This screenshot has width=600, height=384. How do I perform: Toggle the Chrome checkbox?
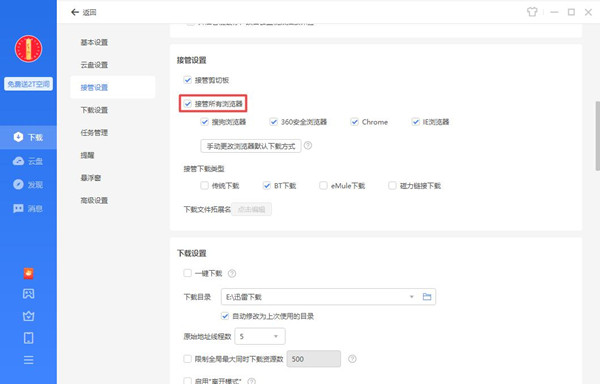[x=354, y=122]
